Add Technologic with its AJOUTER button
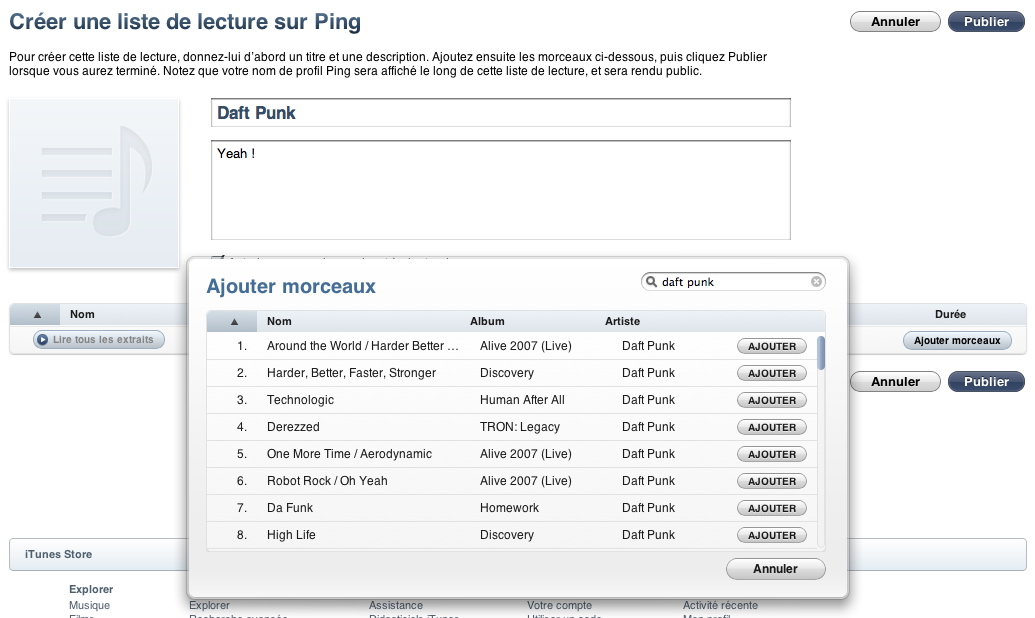The height and width of the screenshot is (618, 1035). tap(772, 400)
